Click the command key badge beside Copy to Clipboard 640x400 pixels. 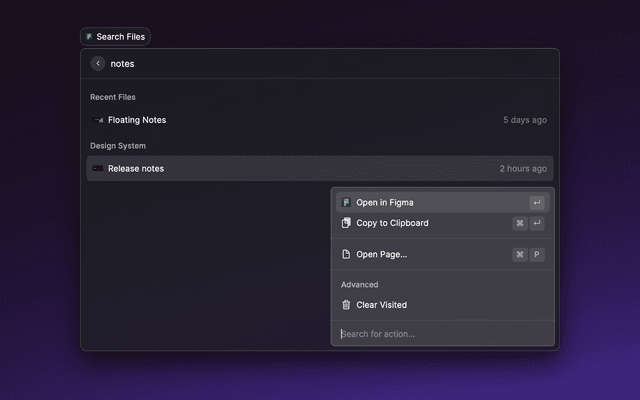[520, 223]
